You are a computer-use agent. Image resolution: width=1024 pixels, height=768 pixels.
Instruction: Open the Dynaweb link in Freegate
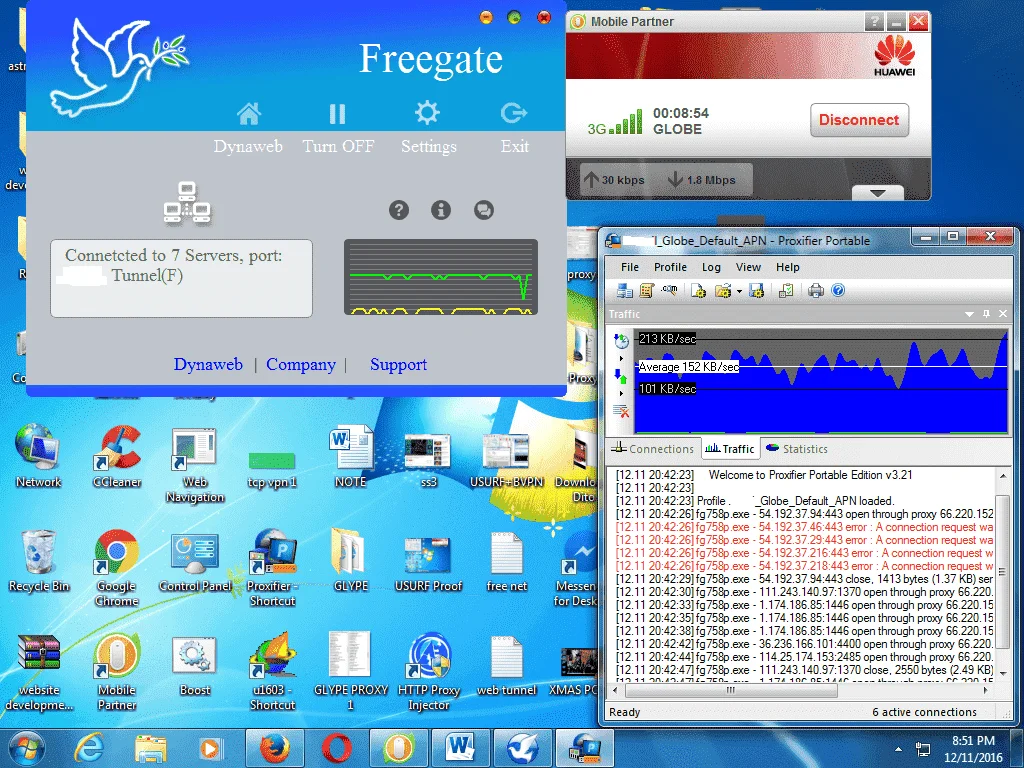[x=208, y=364]
